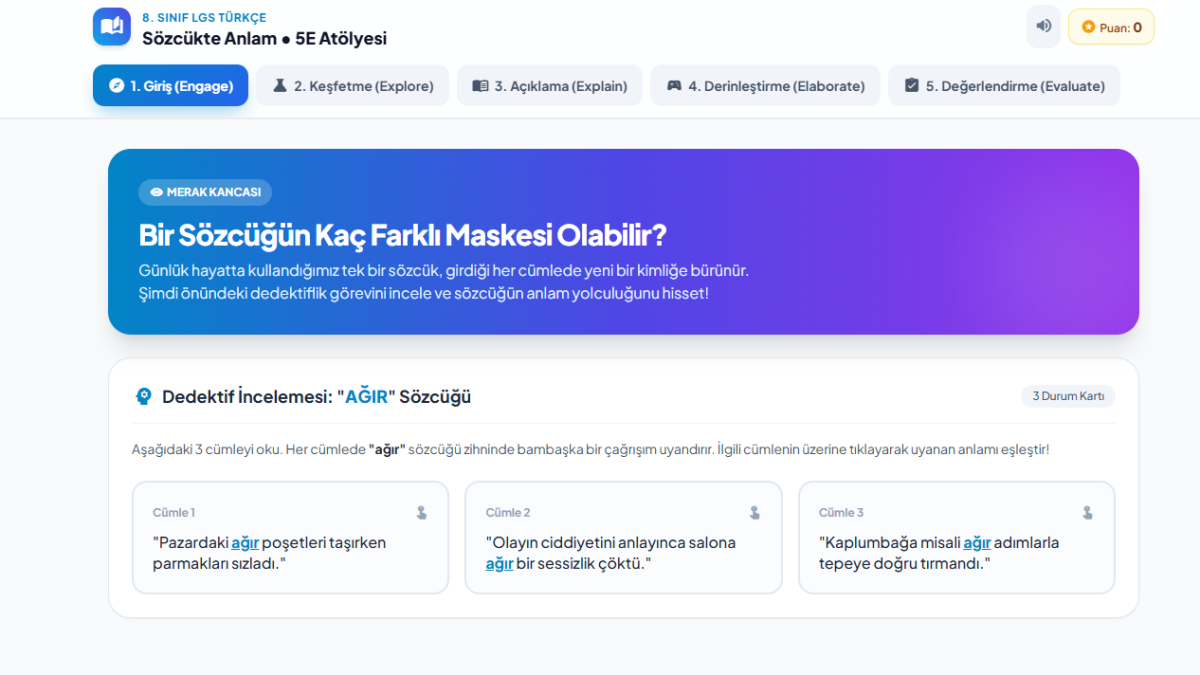This screenshot has width=1200, height=675.
Task: Open 5. Değerlendirme (Evaluate) tab
Action: pos(1004,86)
